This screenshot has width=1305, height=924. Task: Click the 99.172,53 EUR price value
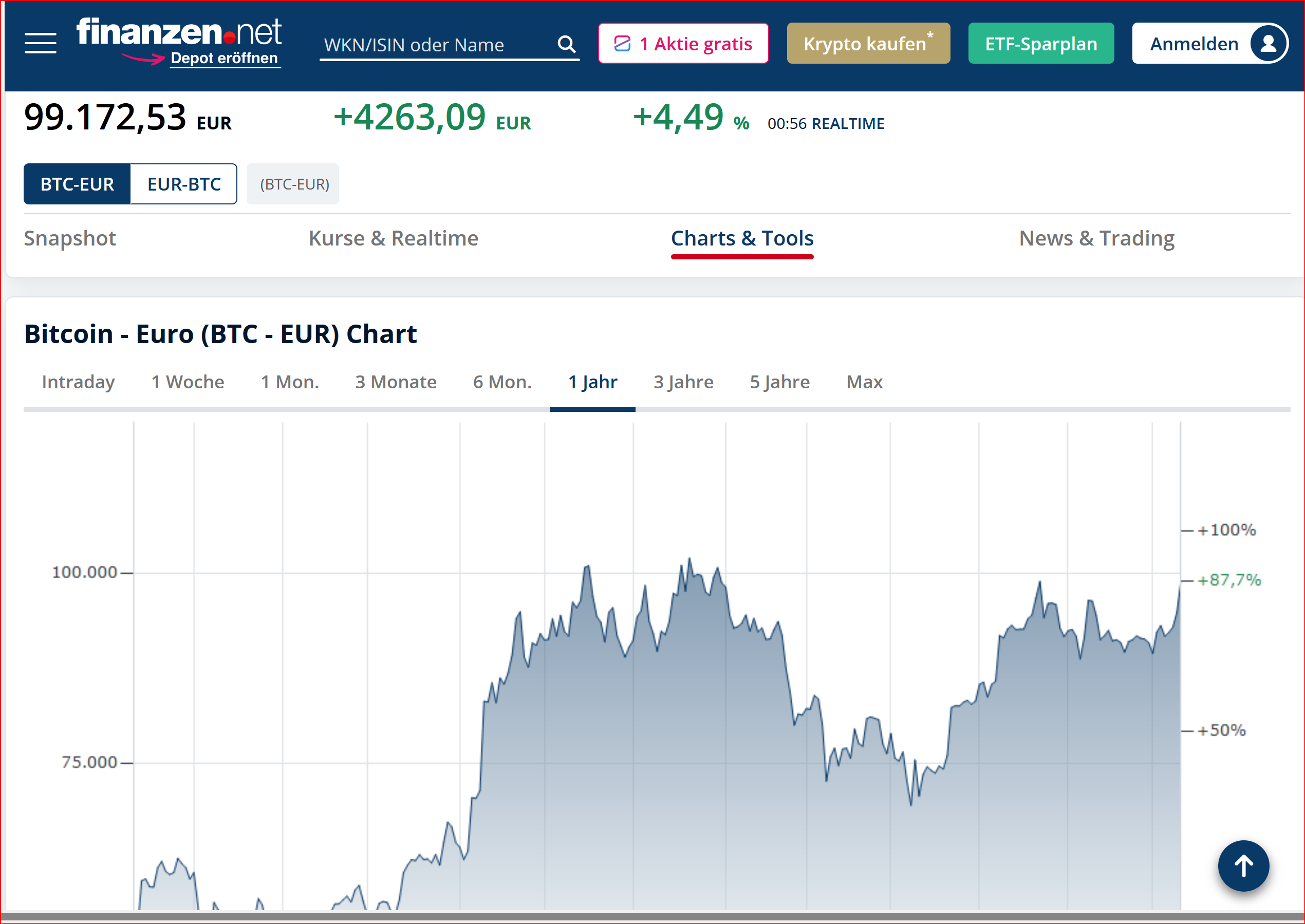click(127, 117)
